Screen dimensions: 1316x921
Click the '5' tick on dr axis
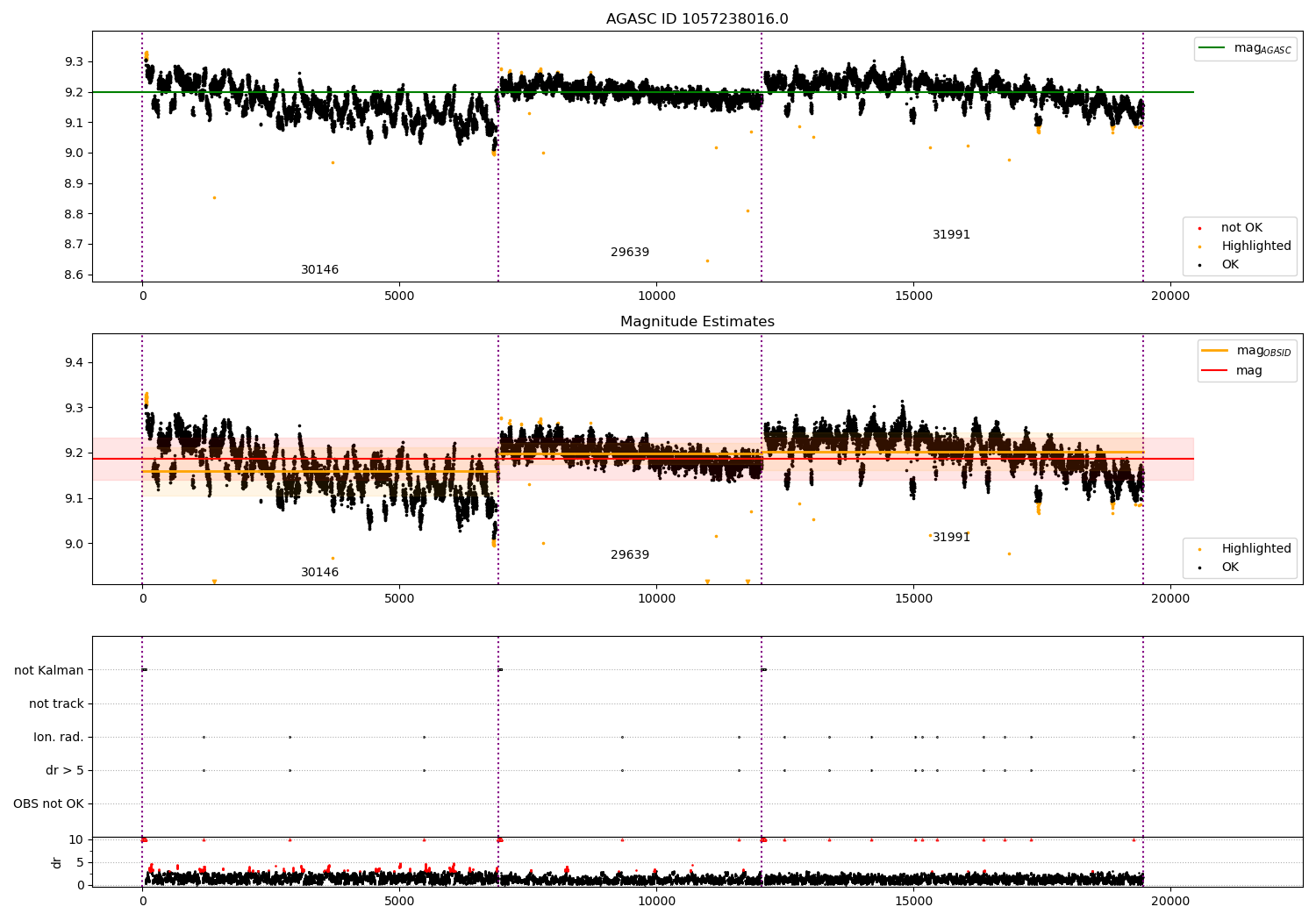pyautogui.click(x=80, y=862)
